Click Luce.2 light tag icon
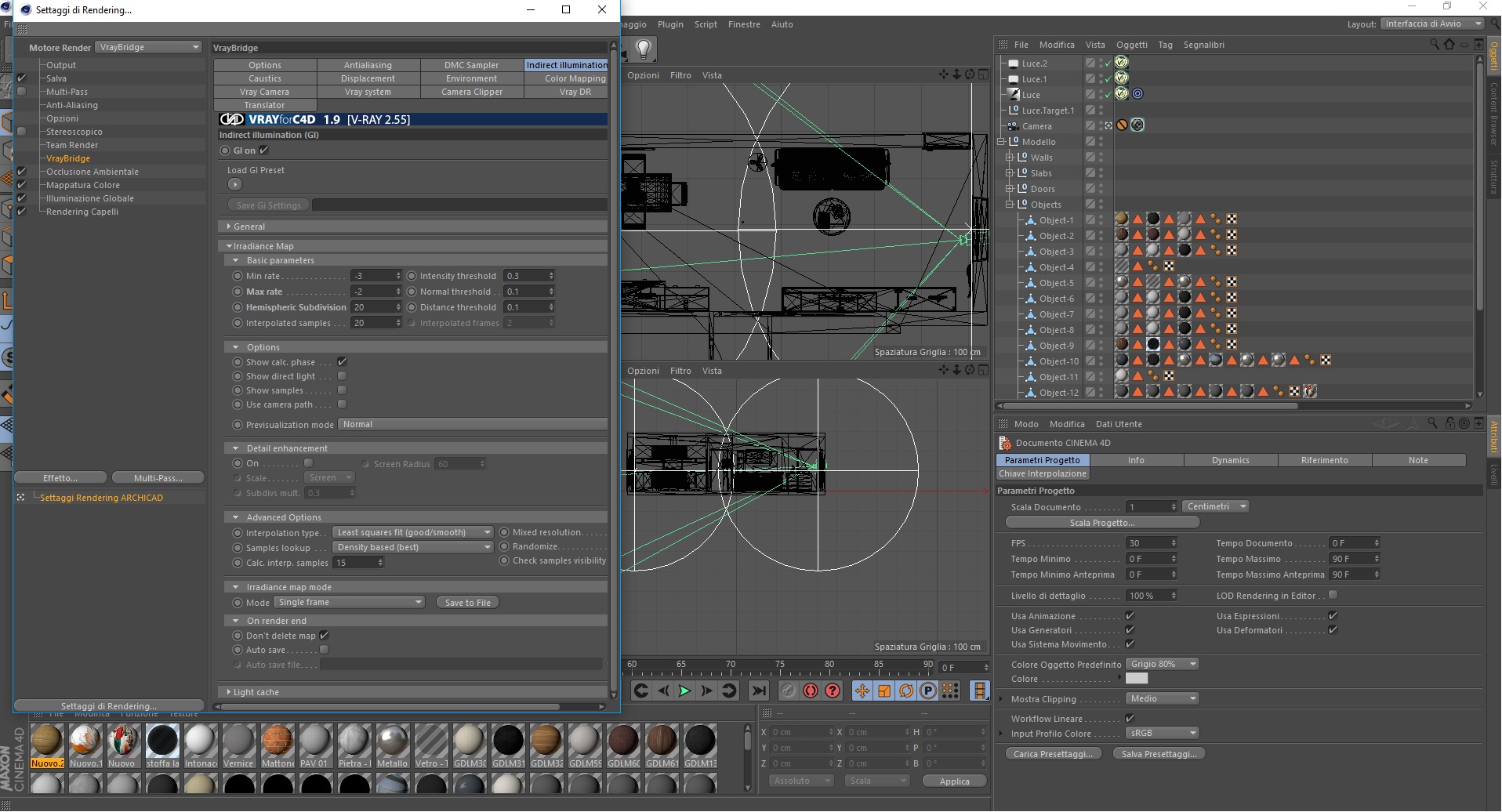 click(x=1122, y=63)
